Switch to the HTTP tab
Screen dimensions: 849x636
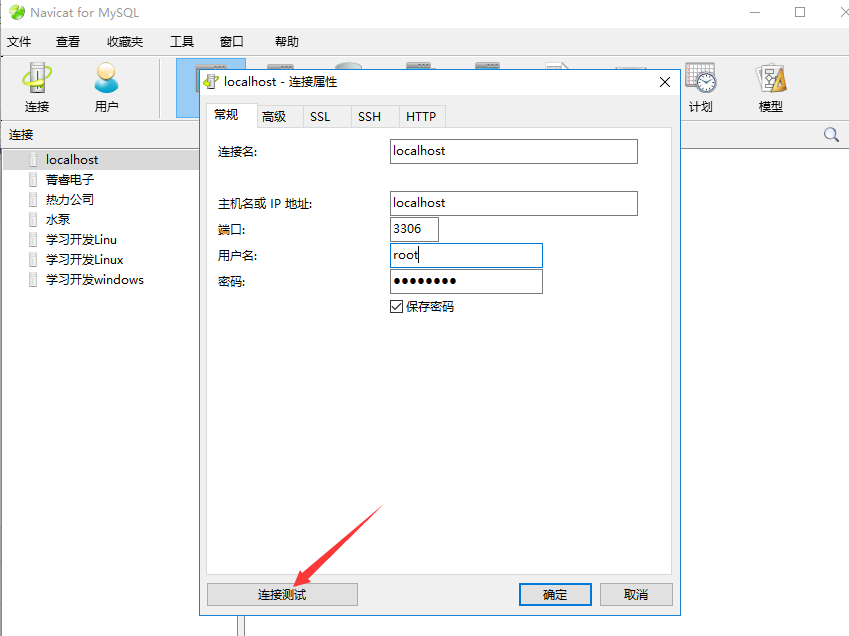(421, 116)
